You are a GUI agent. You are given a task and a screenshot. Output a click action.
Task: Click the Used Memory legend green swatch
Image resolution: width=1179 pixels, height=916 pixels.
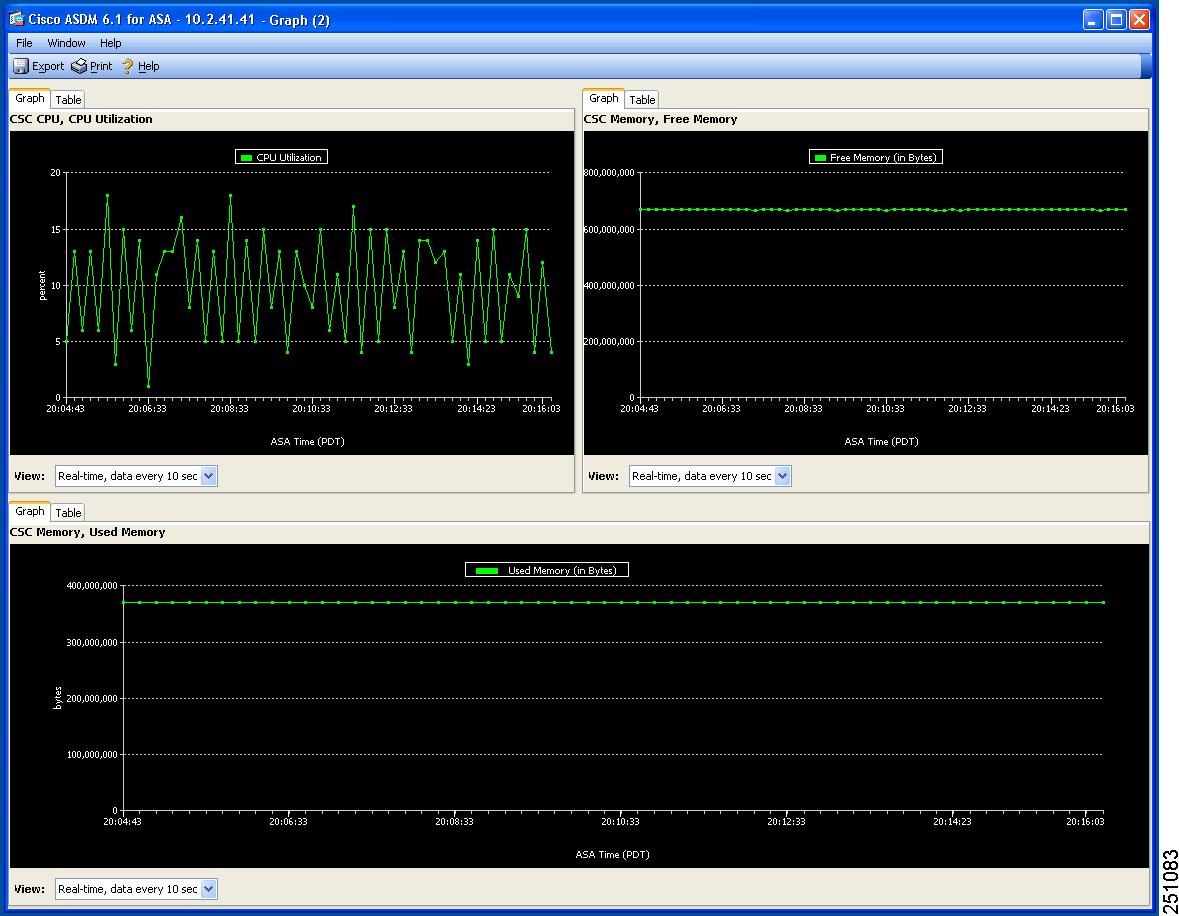pos(486,571)
